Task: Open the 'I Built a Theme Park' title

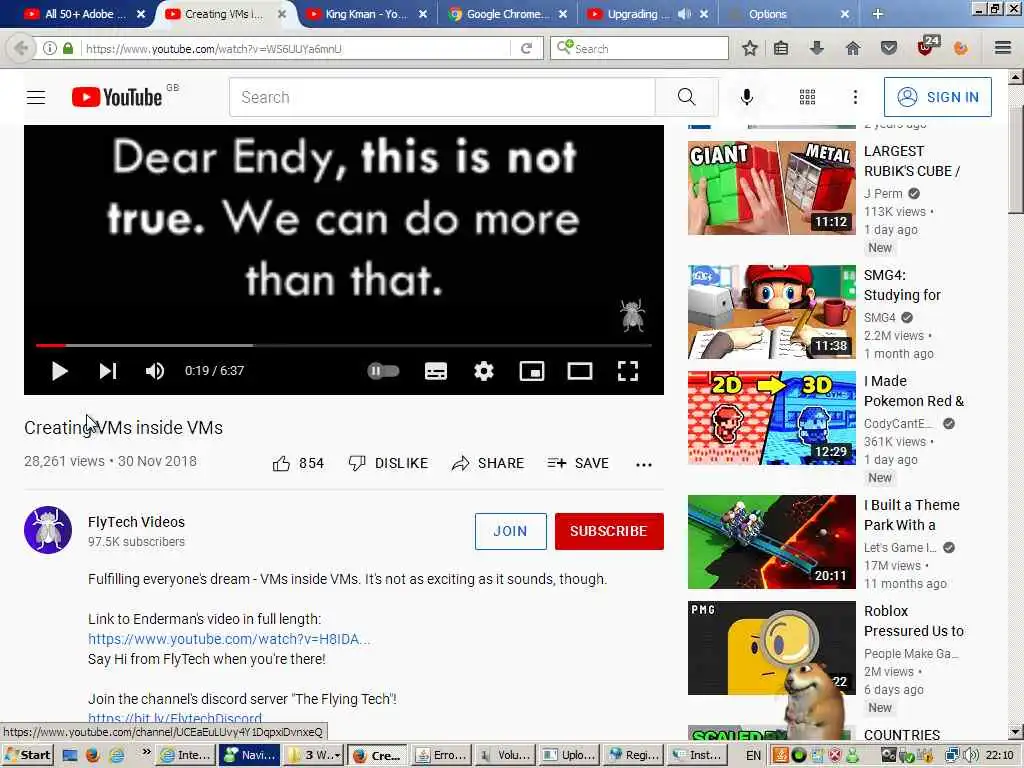Action: pos(912,515)
